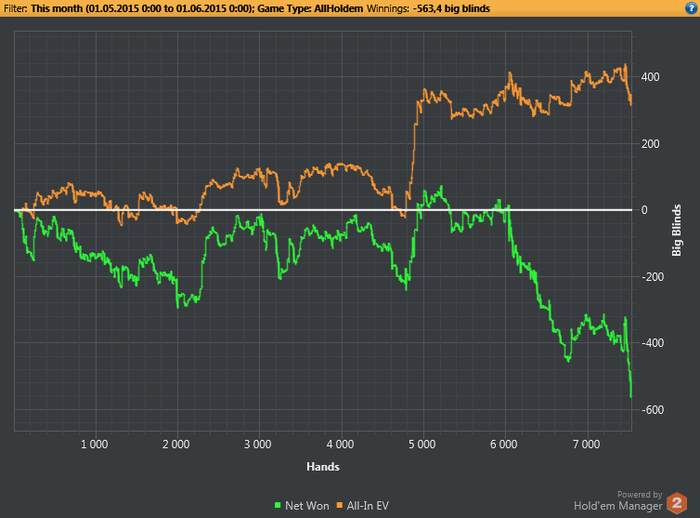Image resolution: width=700 pixels, height=518 pixels.
Task: Click the 'Filter:' label in header
Action: [x=15, y=8]
